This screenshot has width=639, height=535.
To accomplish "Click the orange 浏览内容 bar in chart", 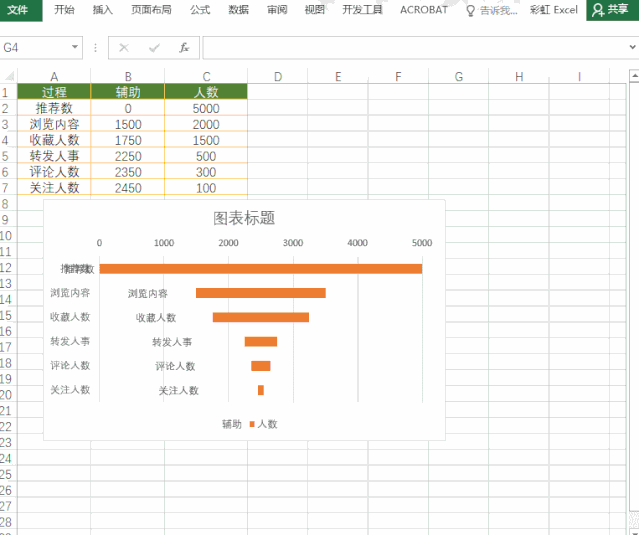I will tap(261, 293).
